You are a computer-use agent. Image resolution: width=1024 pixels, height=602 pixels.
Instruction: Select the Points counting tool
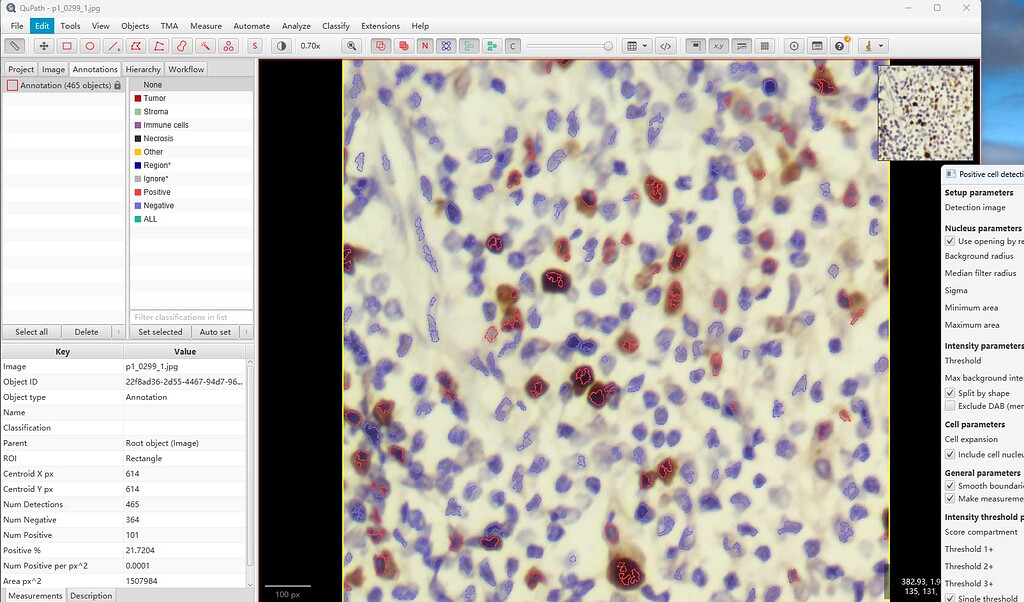226,46
